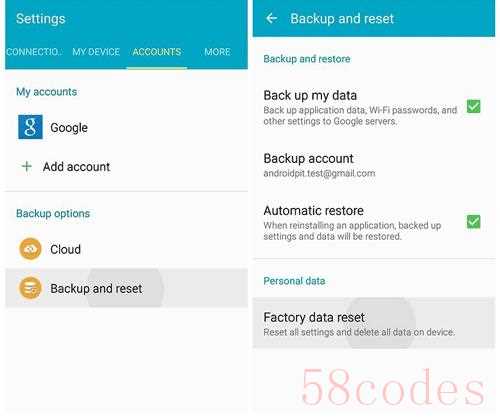
Task: Tap Factory data reset option
Action: 374,323
